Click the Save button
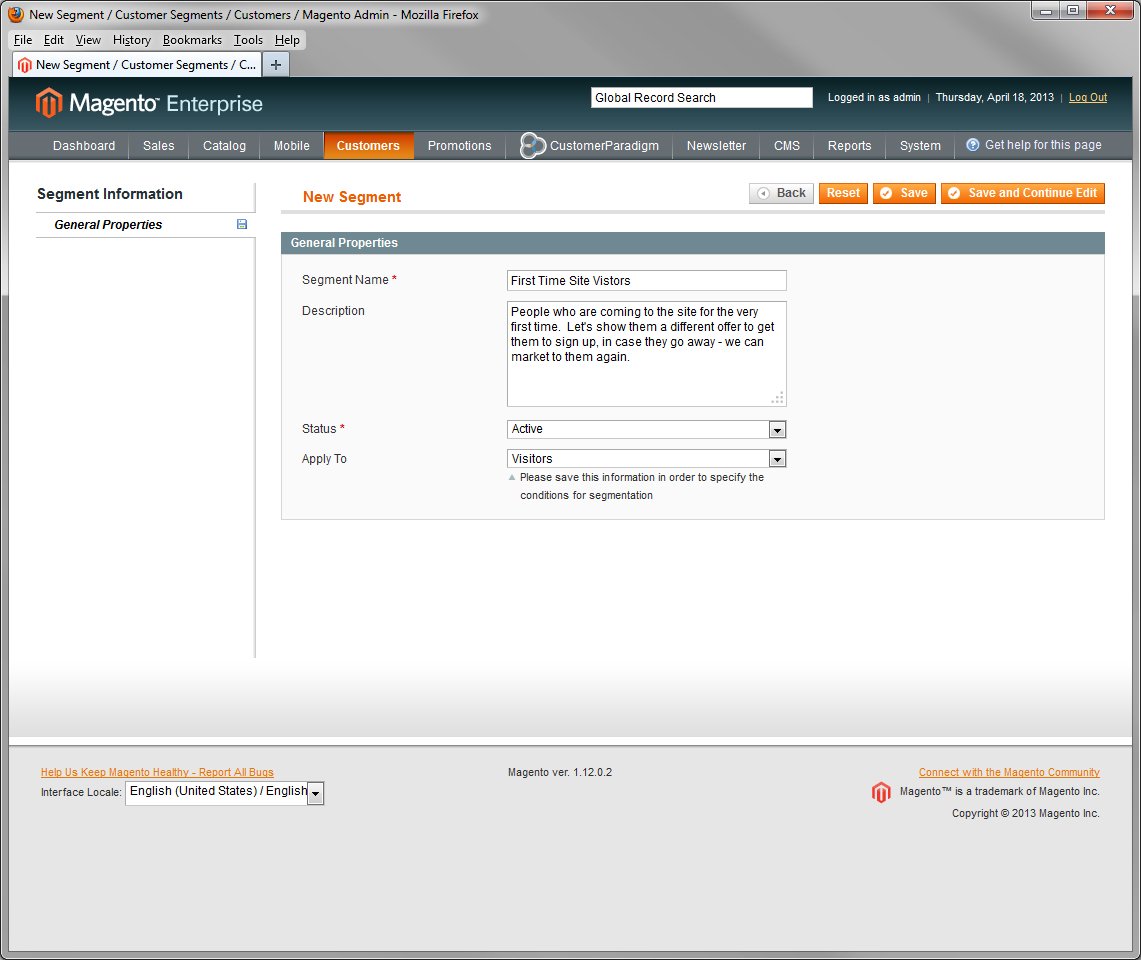The image size is (1141, 960). click(905, 193)
